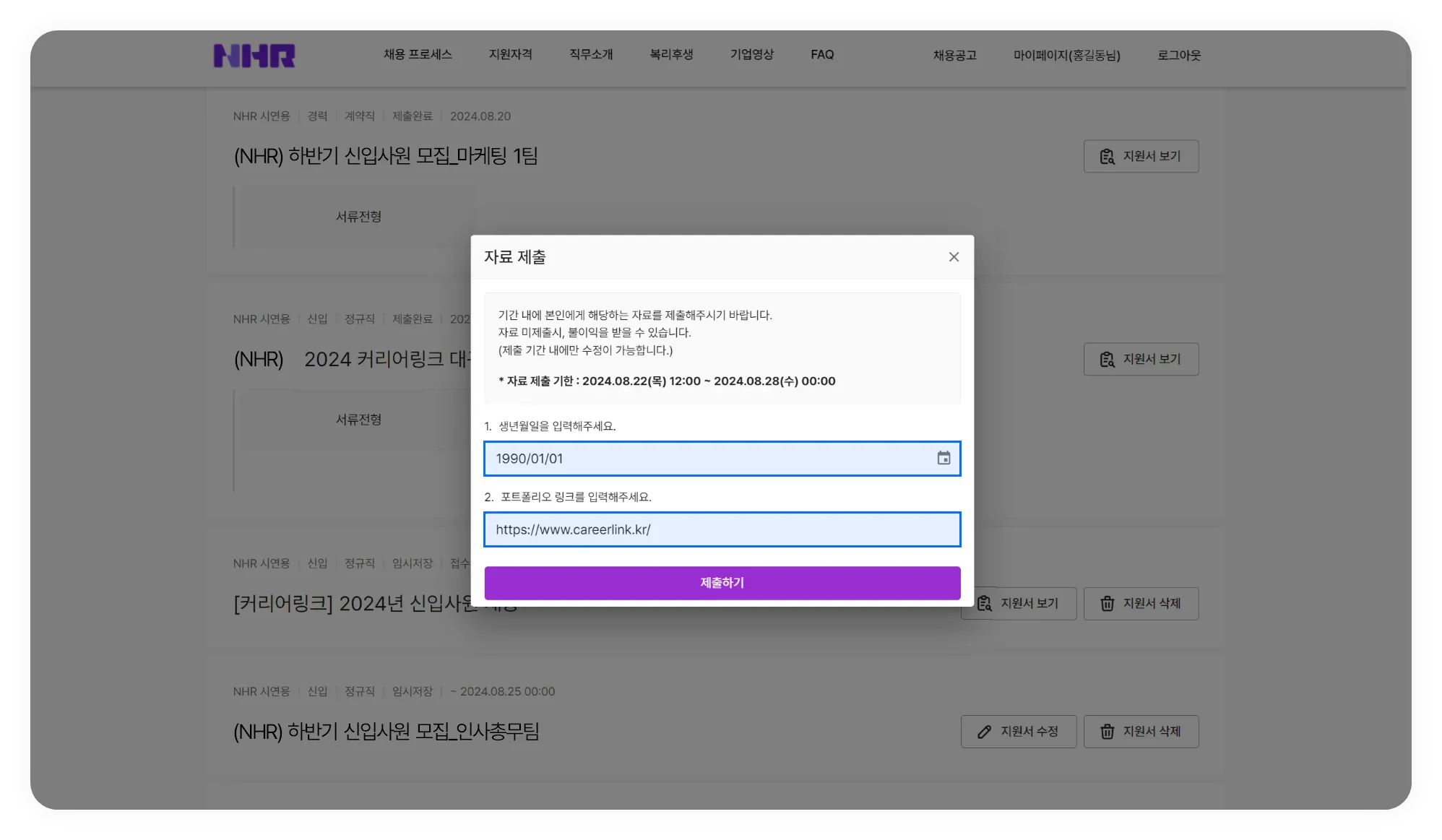
Task: Select the 기업영상 menu item
Action: tap(751, 55)
